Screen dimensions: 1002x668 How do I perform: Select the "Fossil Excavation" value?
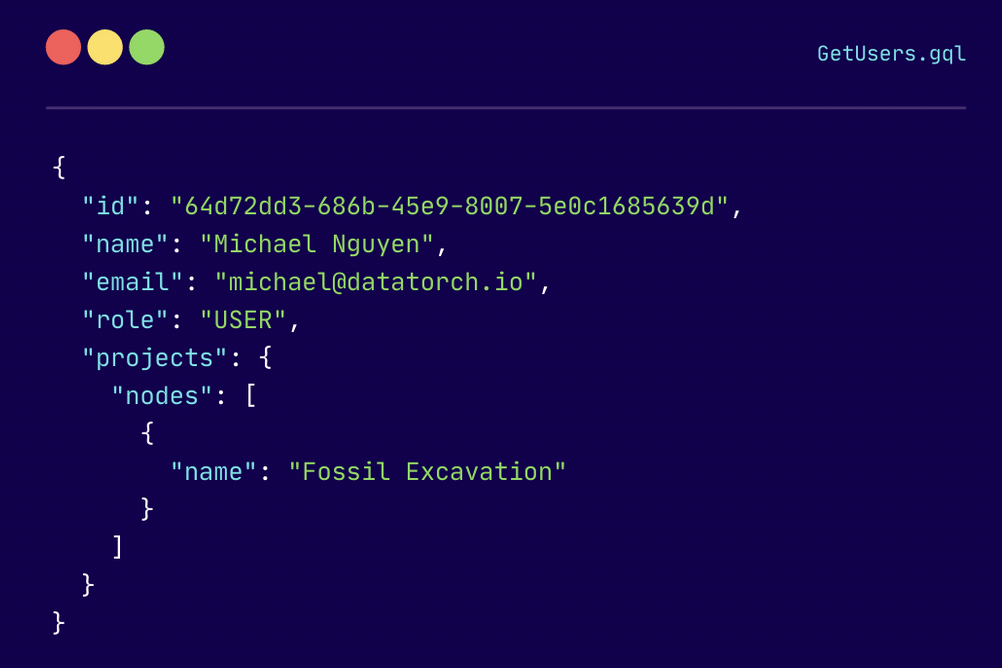(427, 472)
